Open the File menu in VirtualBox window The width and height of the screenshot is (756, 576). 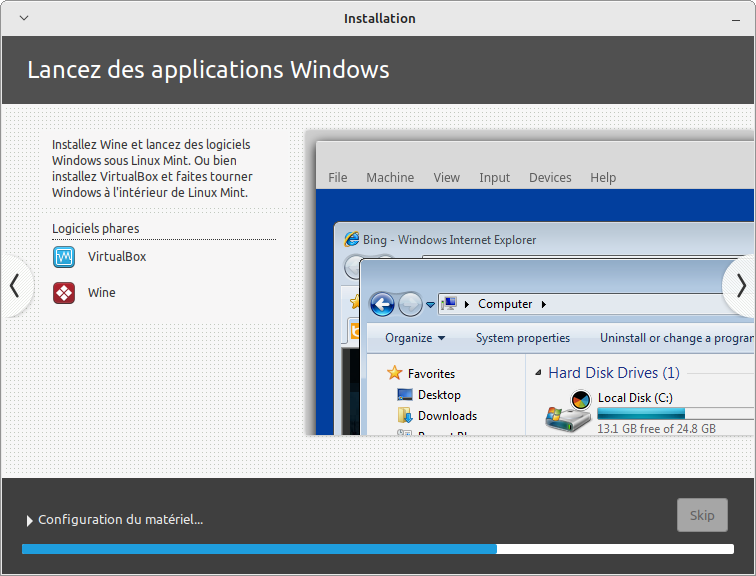point(338,177)
